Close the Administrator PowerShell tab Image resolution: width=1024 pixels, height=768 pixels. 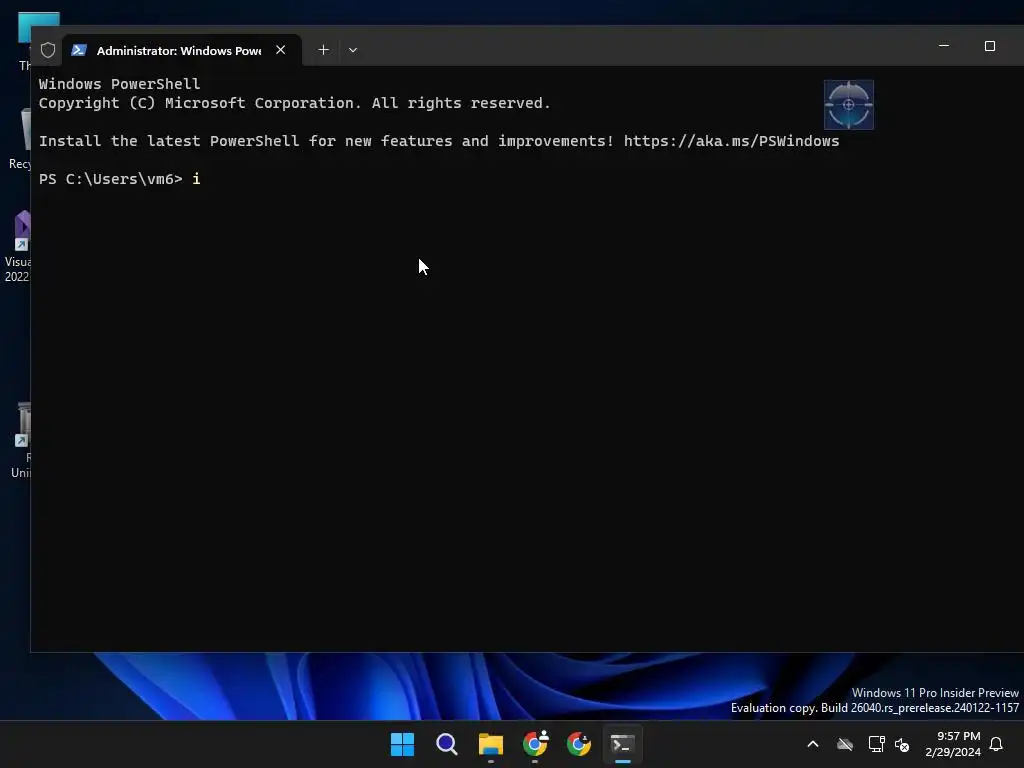point(281,50)
